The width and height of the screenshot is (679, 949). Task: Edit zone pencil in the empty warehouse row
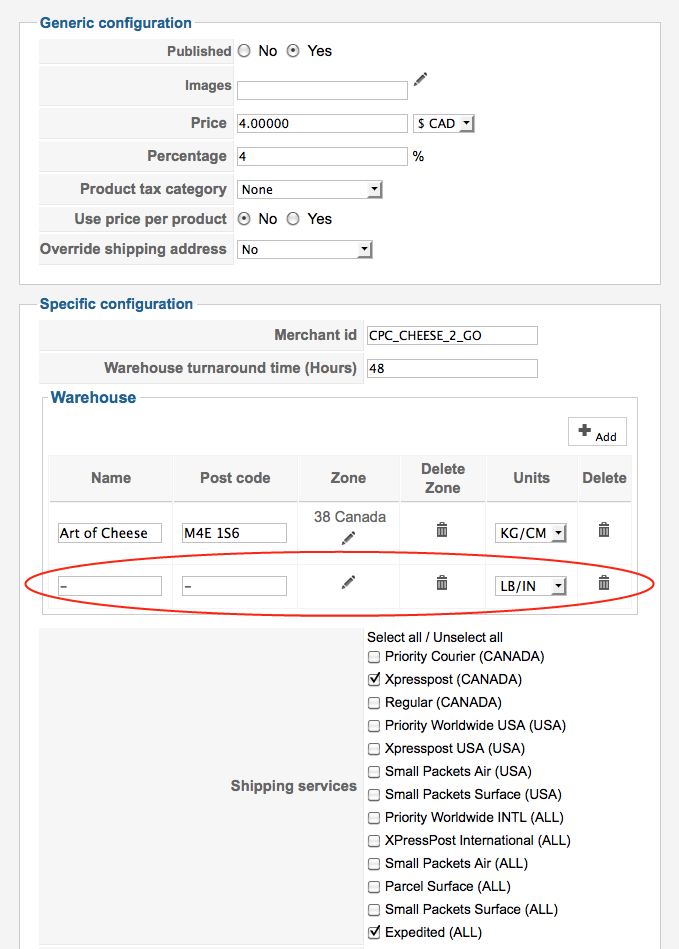point(348,582)
